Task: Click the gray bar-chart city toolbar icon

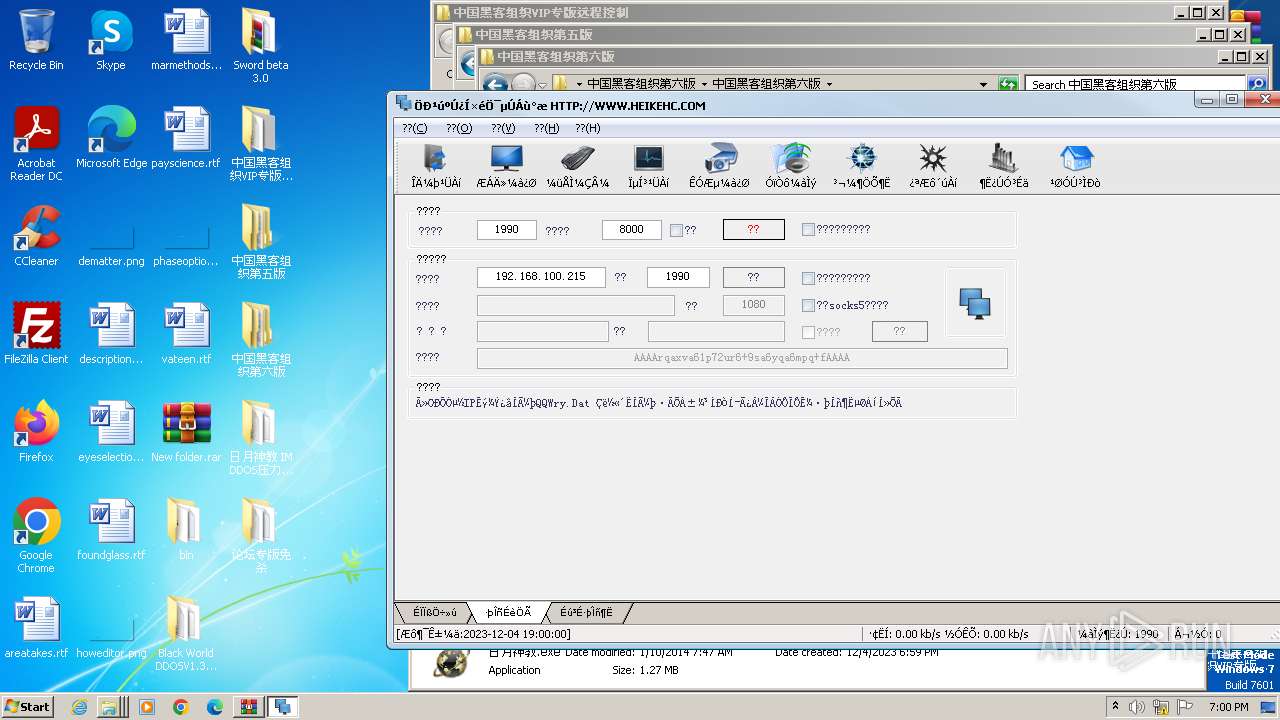Action: click(1004, 165)
